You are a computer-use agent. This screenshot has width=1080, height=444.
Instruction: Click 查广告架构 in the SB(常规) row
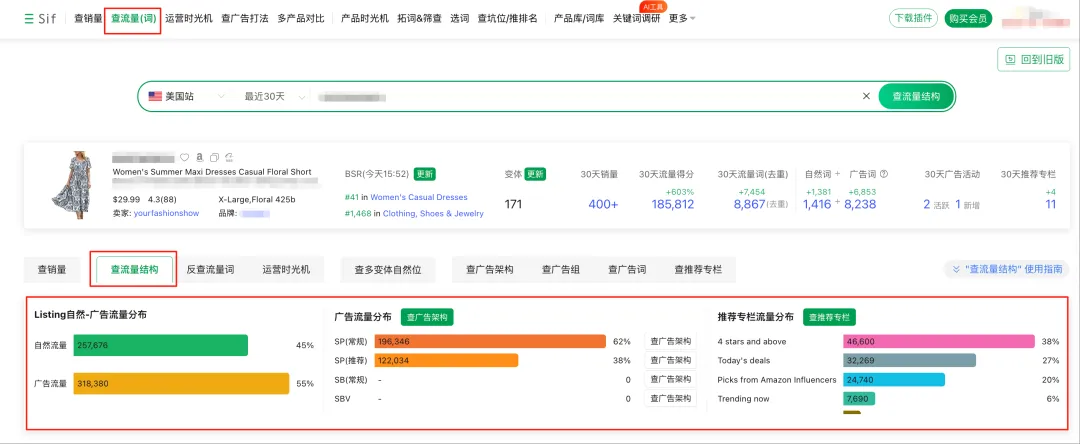[x=670, y=379]
